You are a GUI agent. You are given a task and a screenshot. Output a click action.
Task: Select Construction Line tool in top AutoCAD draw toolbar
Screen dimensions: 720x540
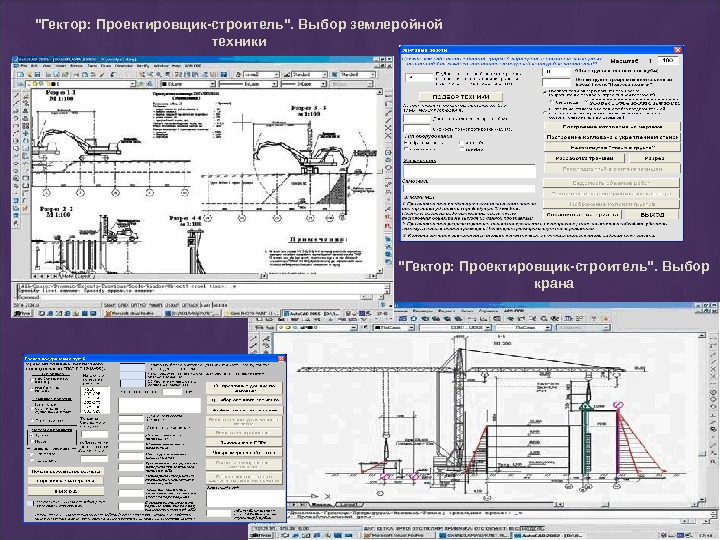(x=16, y=103)
